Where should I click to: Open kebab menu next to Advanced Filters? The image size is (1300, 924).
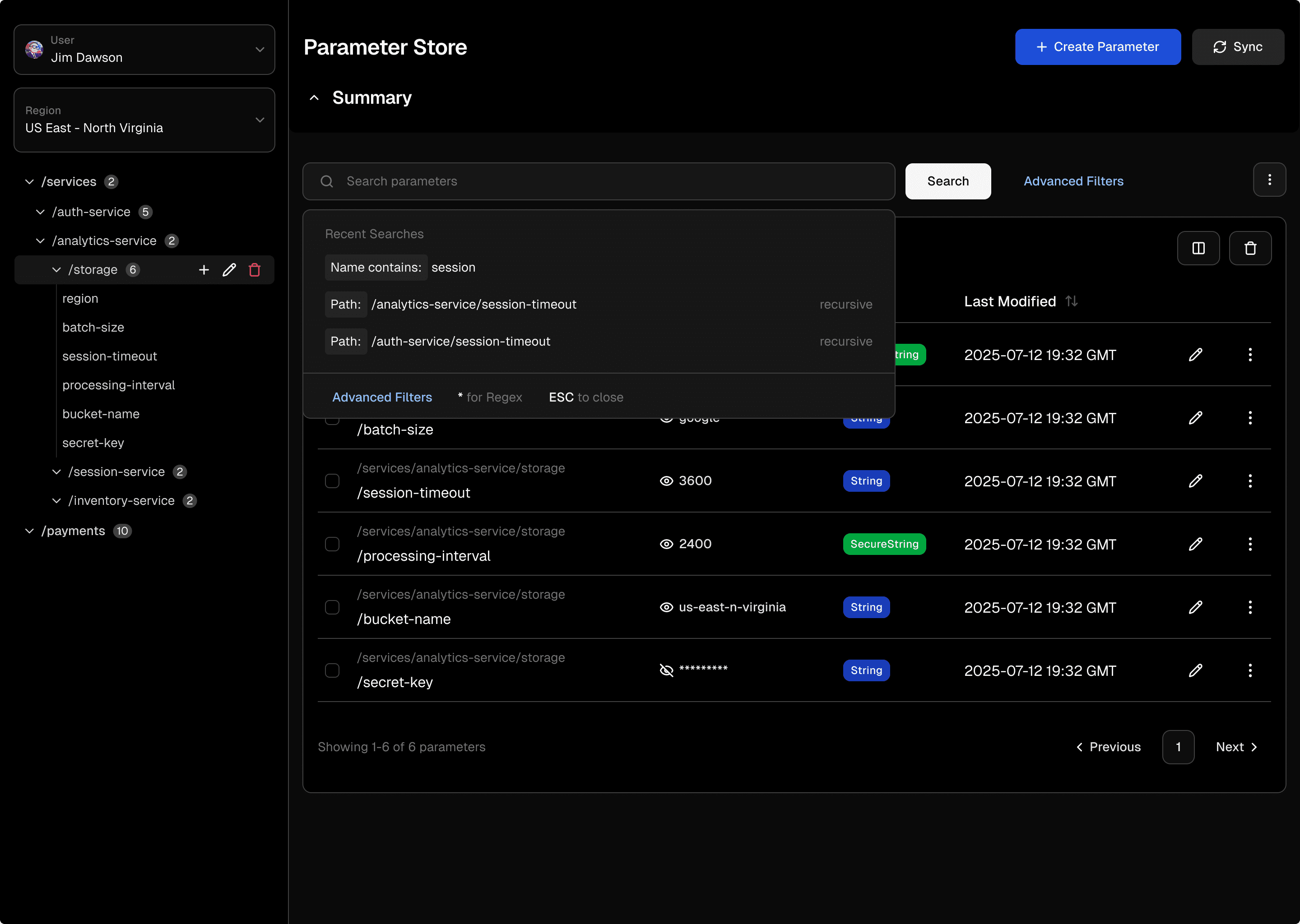pyautogui.click(x=1269, y=180)
